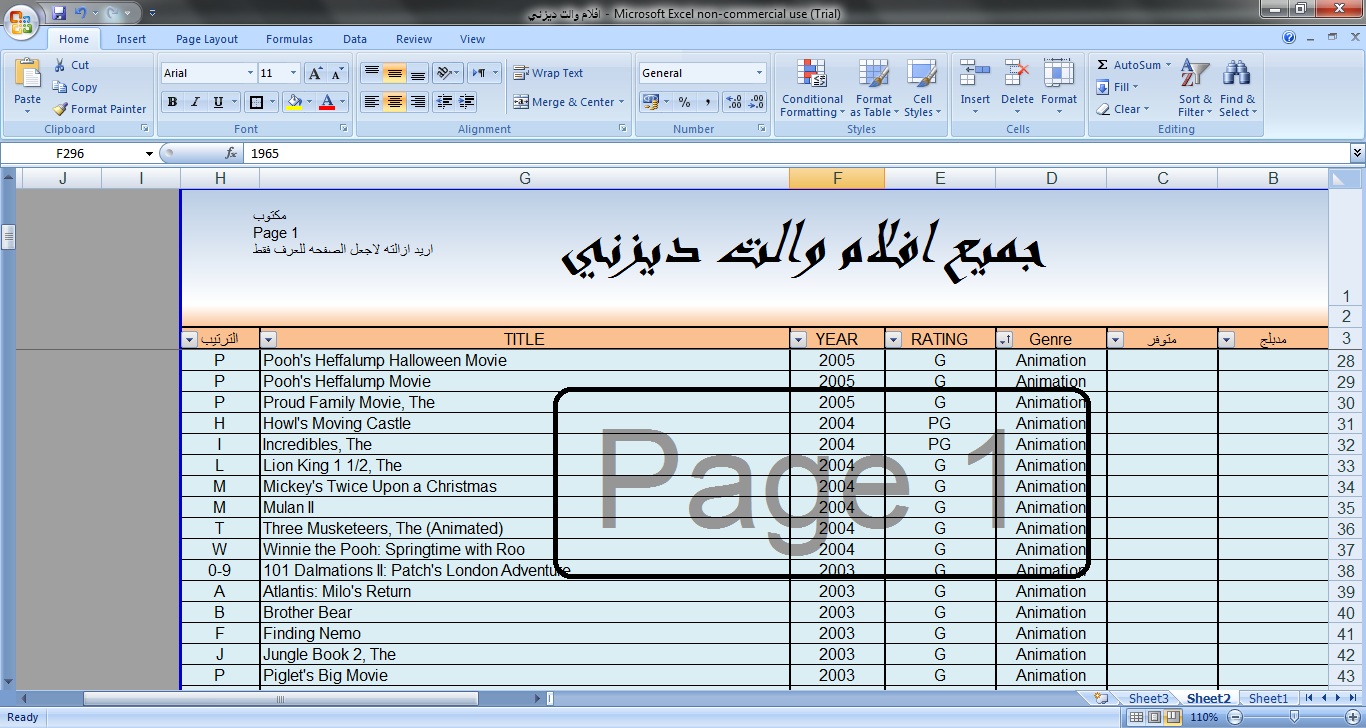Click the Decrease Indent icon
This screenshot has height=728, width=1366.
click(444, 102)
